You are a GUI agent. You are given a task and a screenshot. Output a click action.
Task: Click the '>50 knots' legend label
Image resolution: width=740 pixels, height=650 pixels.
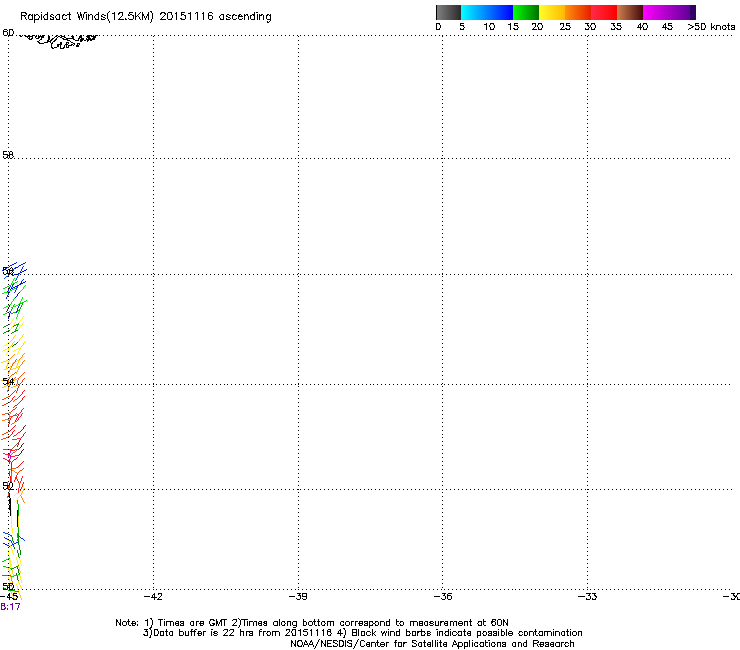(711, 27)
